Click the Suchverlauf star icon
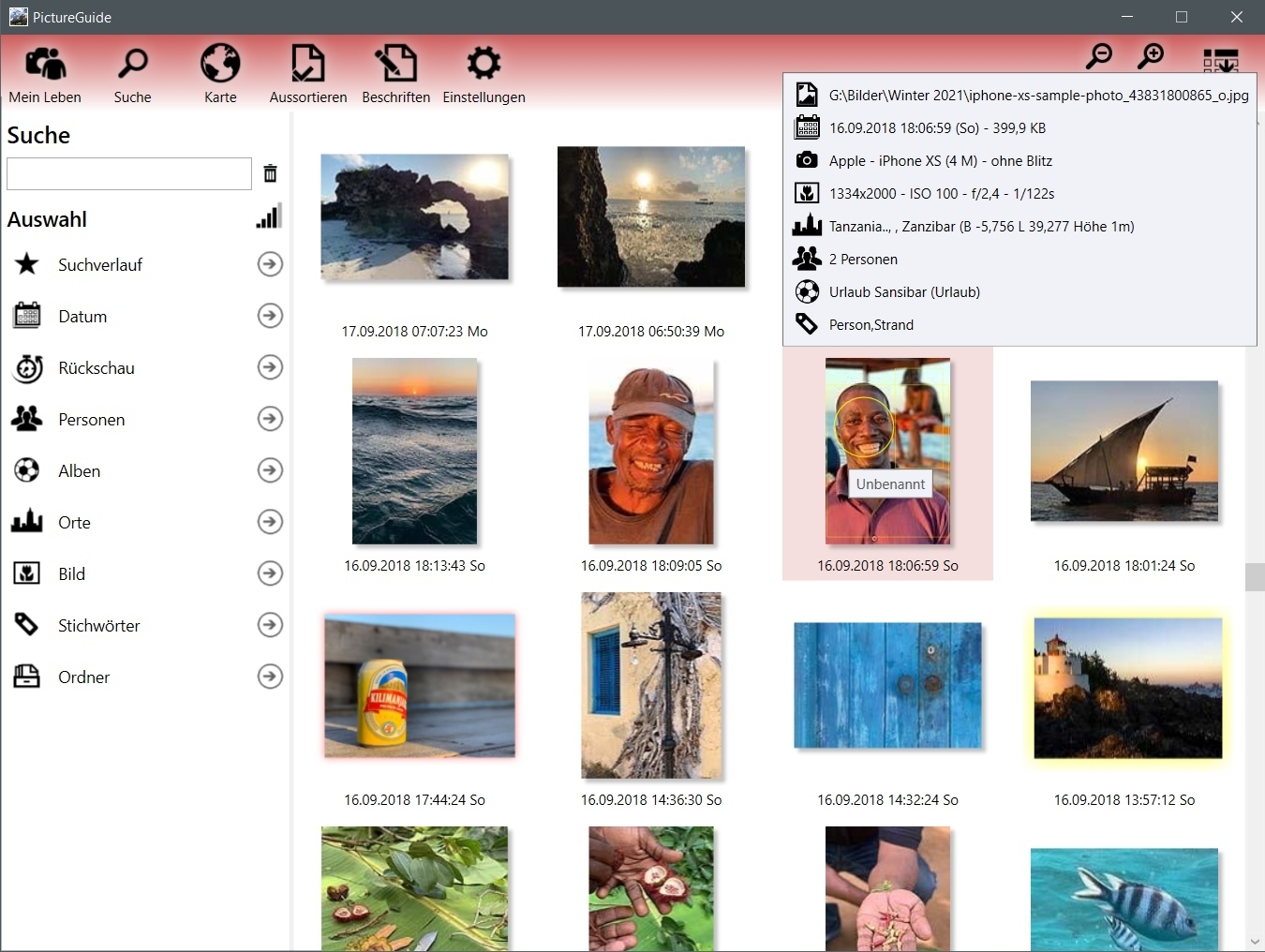The image size is (1265, 952). (27, 264)
